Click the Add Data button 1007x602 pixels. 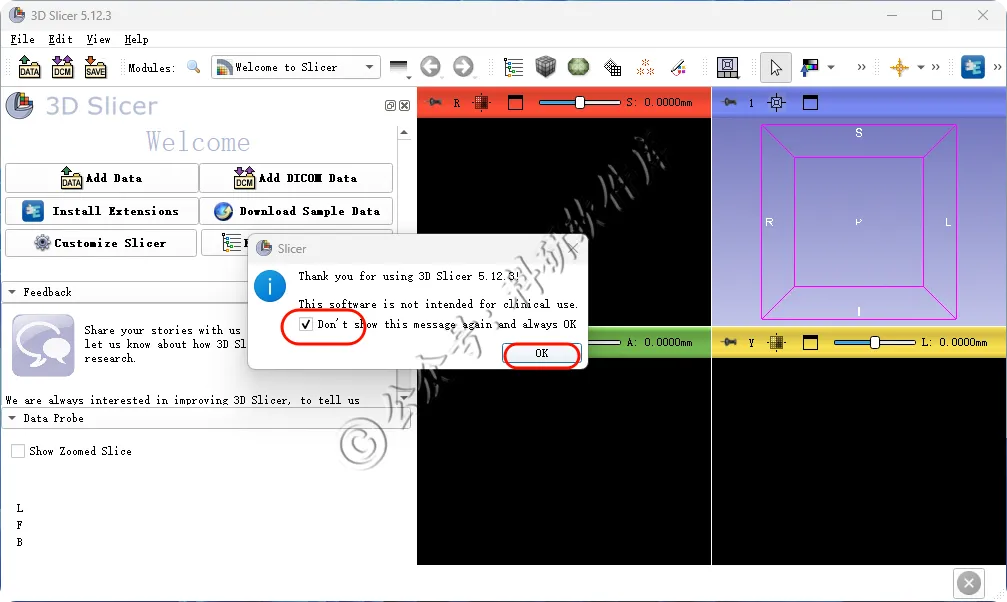(101, 178)
